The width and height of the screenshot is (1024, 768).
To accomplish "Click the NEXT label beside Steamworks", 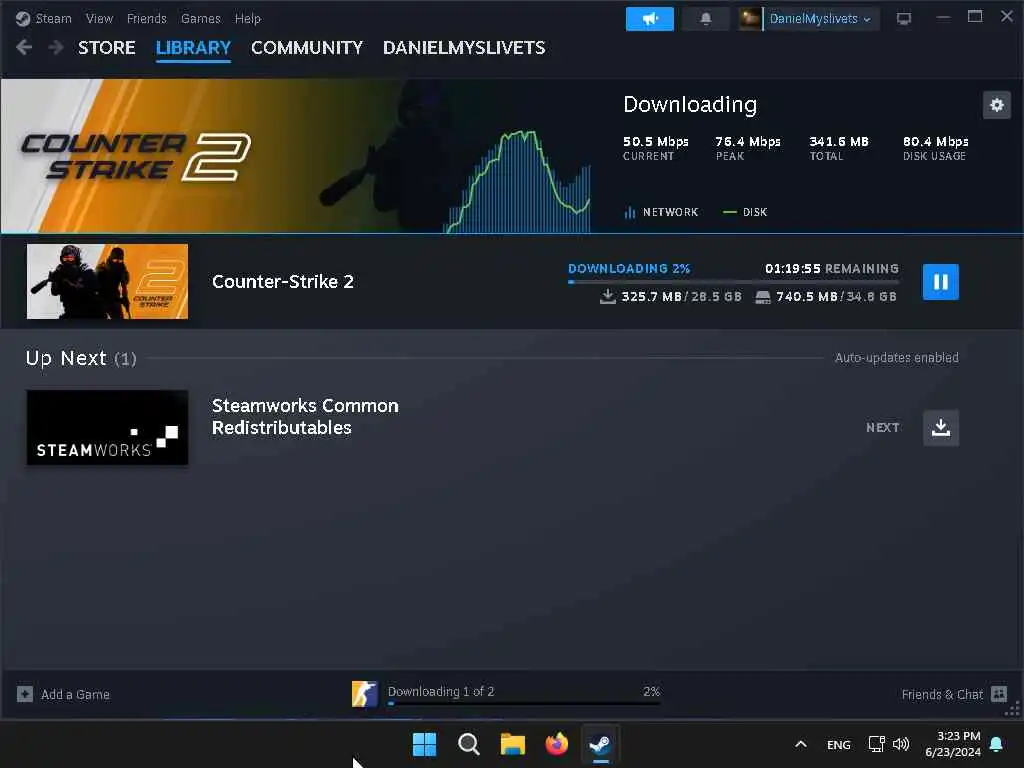I will [882, 428].
